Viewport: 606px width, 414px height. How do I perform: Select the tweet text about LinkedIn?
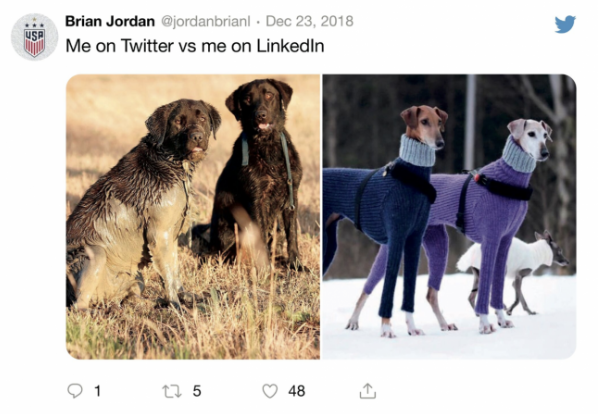195,46
